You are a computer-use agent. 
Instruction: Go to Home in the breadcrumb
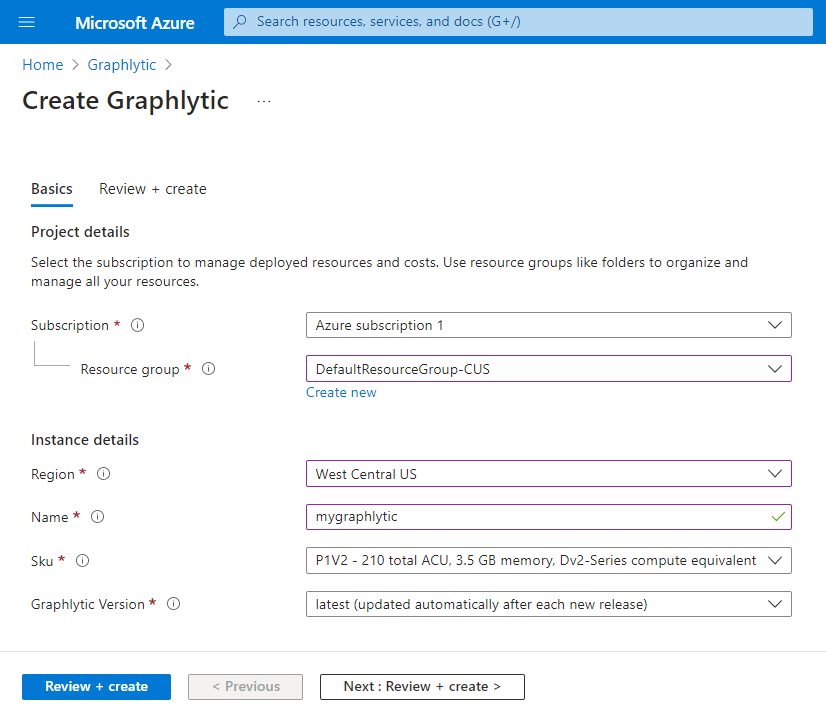[42, 65]
